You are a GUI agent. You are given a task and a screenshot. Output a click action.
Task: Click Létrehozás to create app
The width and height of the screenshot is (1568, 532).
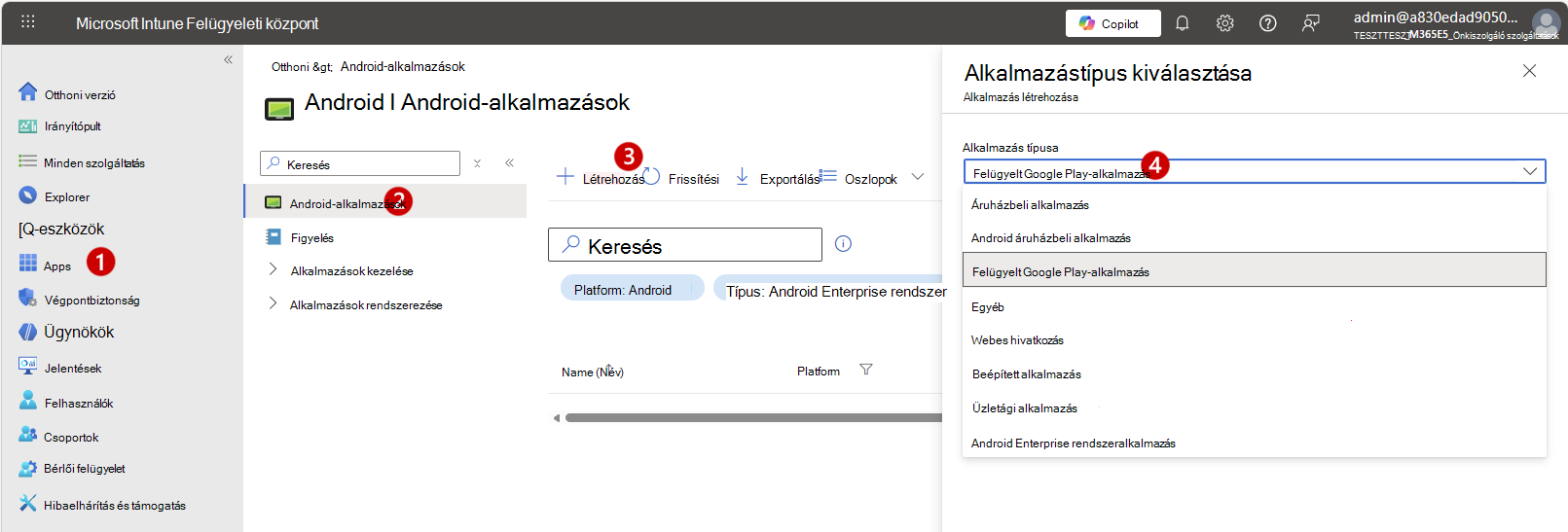[600, 178]
